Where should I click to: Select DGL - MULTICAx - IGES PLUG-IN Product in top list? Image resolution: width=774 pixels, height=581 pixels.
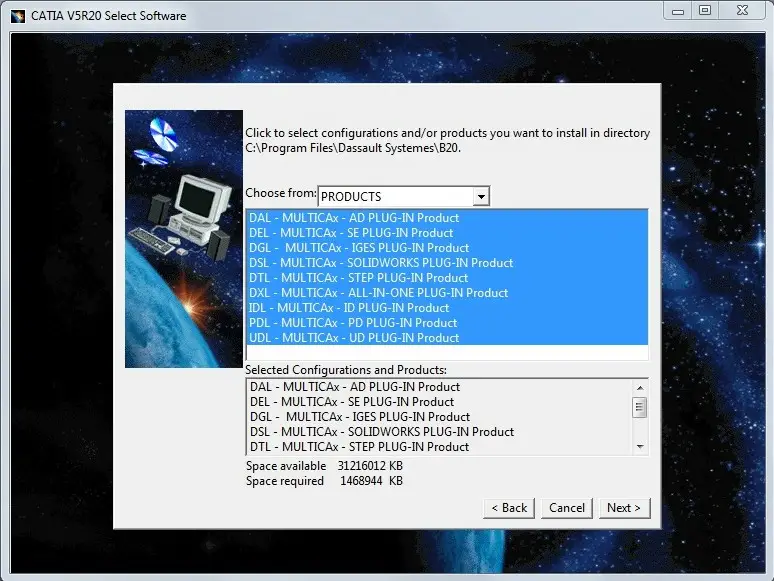click(x=447, y=248)
